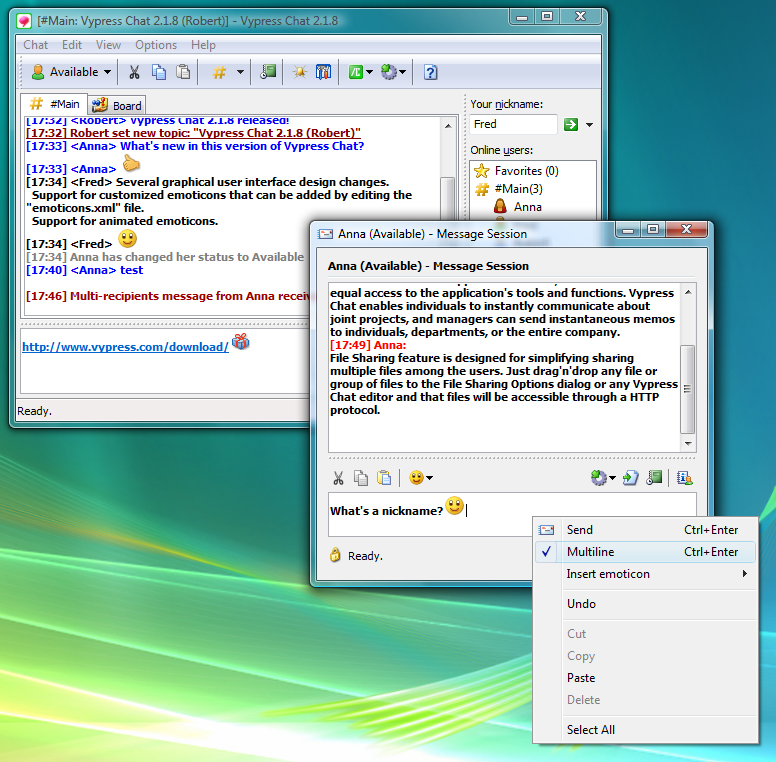This screenshot has width=776, height=762.
Task: Choose Select All from the context menu
Action: point(645,730)
